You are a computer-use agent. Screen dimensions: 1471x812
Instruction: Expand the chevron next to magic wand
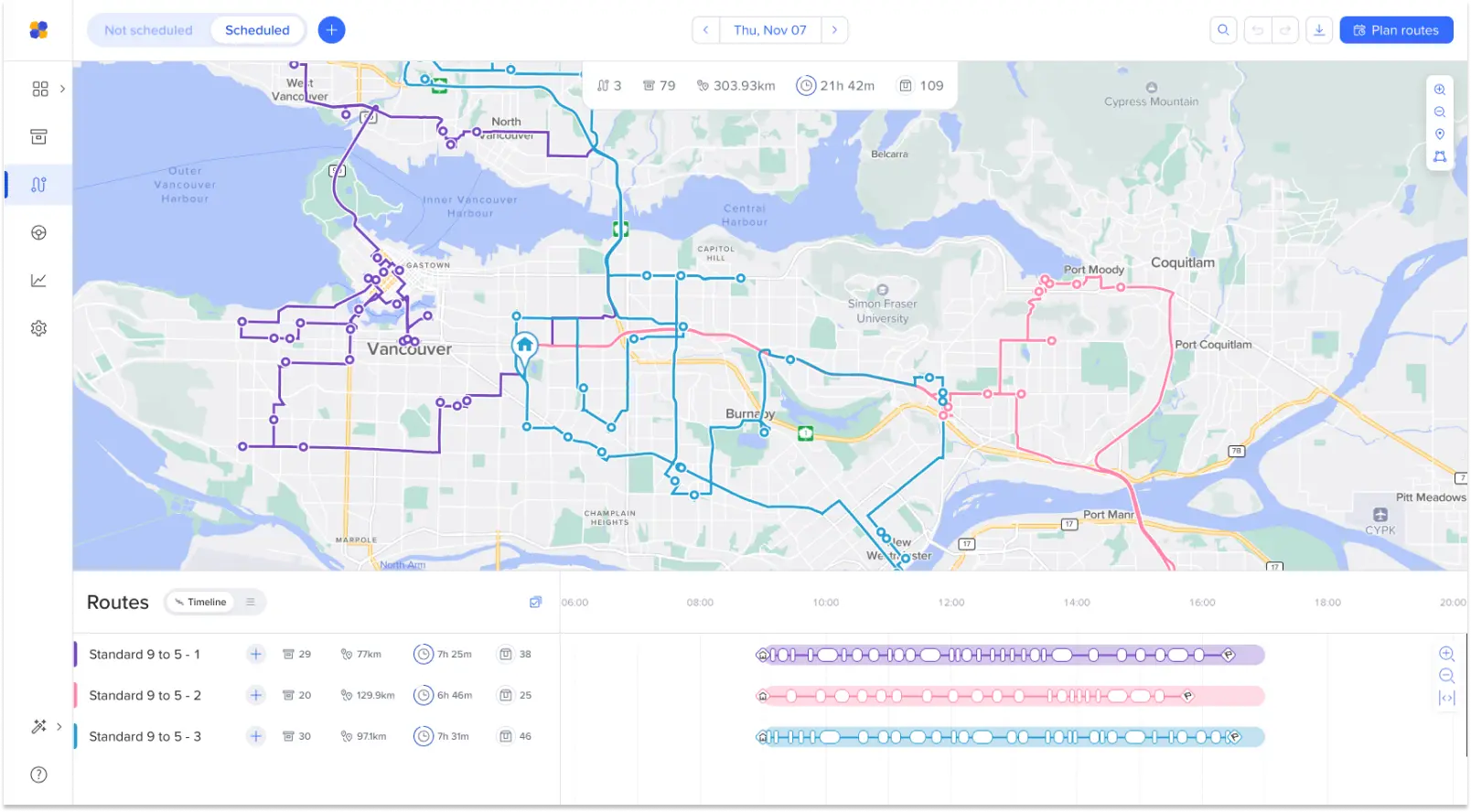[59, 727]
